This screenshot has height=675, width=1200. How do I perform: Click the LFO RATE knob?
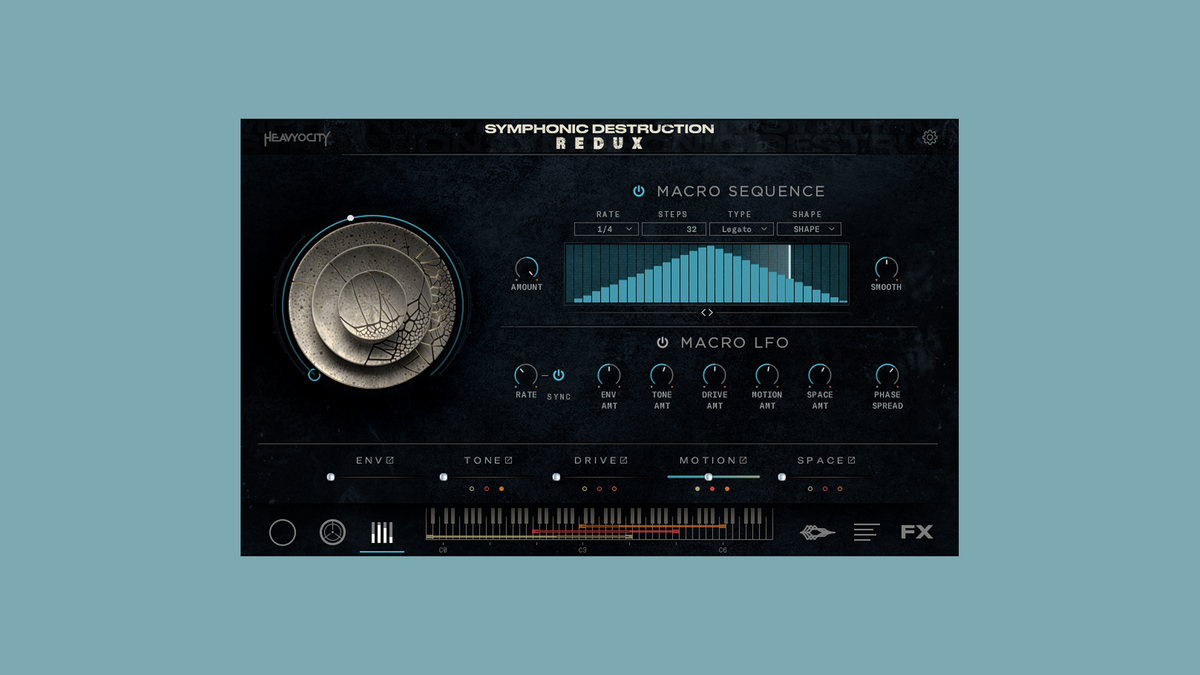pyautogui.click(x=526, y=376)
